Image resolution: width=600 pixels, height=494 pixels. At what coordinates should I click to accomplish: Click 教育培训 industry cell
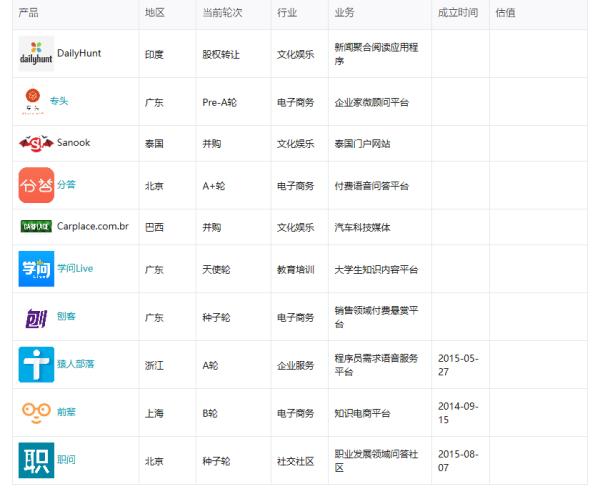[295, 270]
